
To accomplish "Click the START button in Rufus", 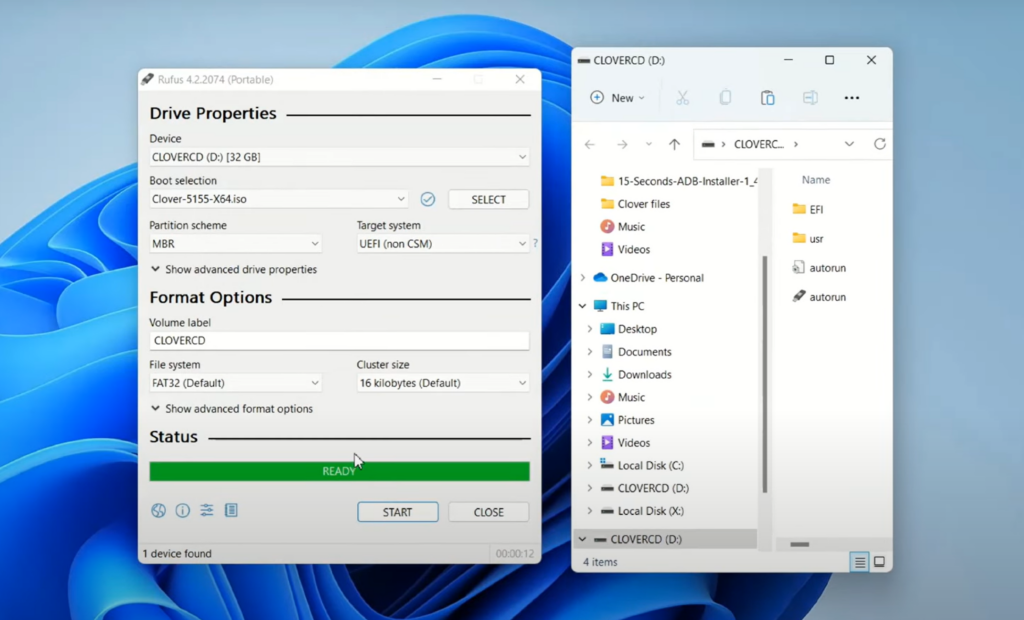I will pos(398,512).
